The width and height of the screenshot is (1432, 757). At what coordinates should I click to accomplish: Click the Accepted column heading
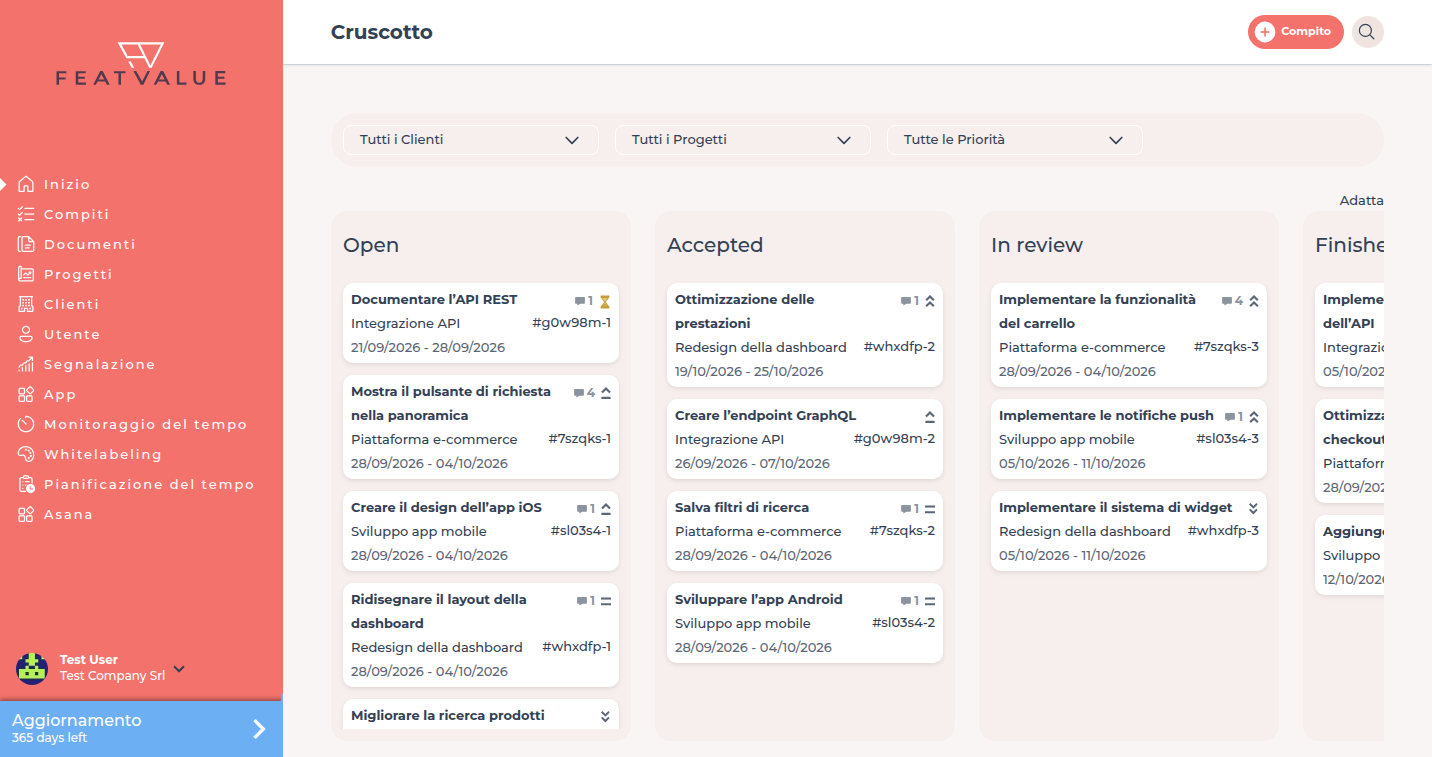[715, 245]
